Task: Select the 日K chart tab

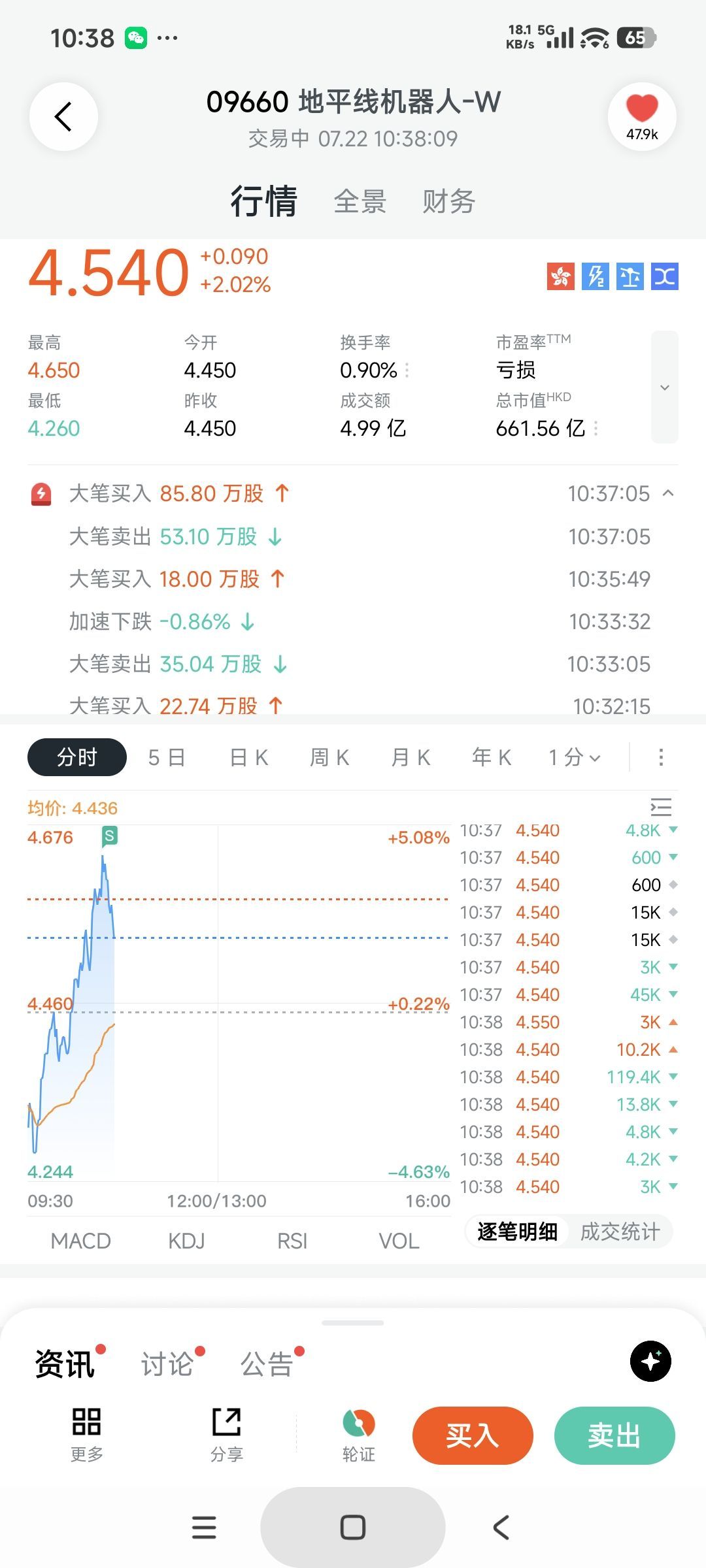Action: (249, 757)
